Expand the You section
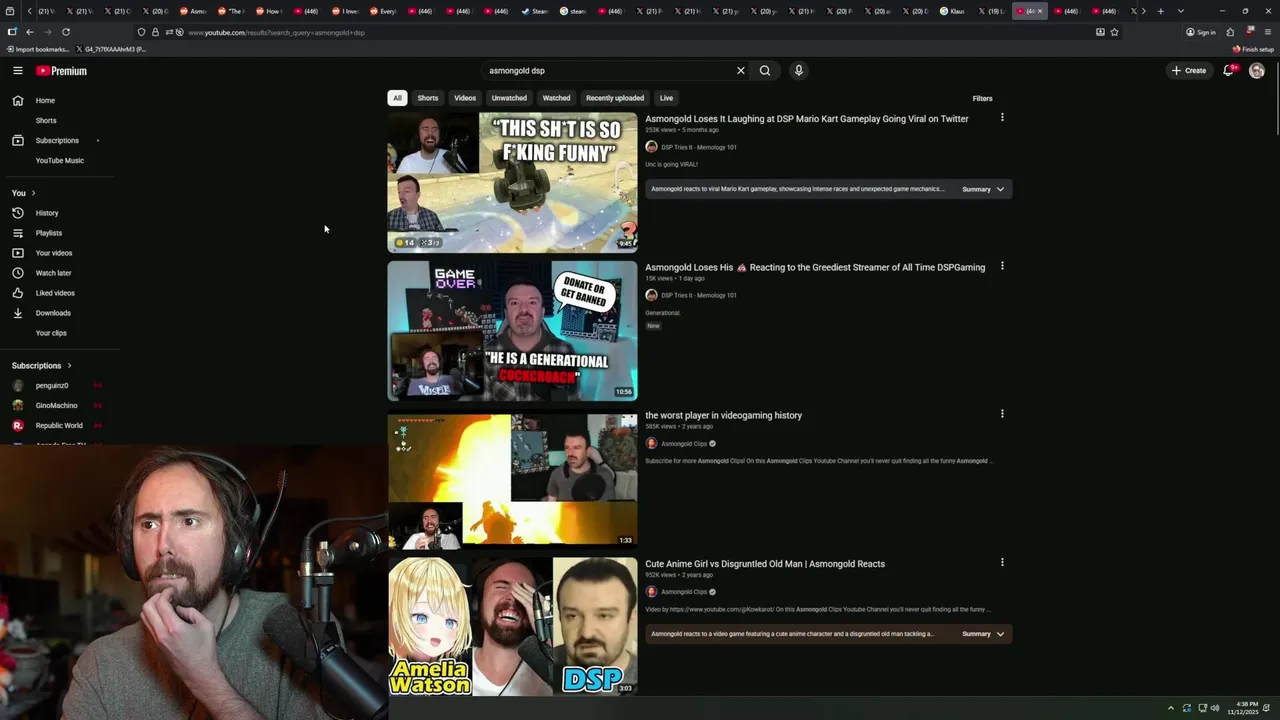 pos(23,193)
